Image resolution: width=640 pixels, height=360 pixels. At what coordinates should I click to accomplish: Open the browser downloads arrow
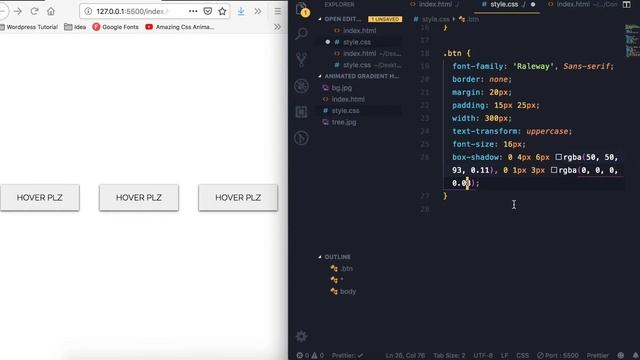241,11
